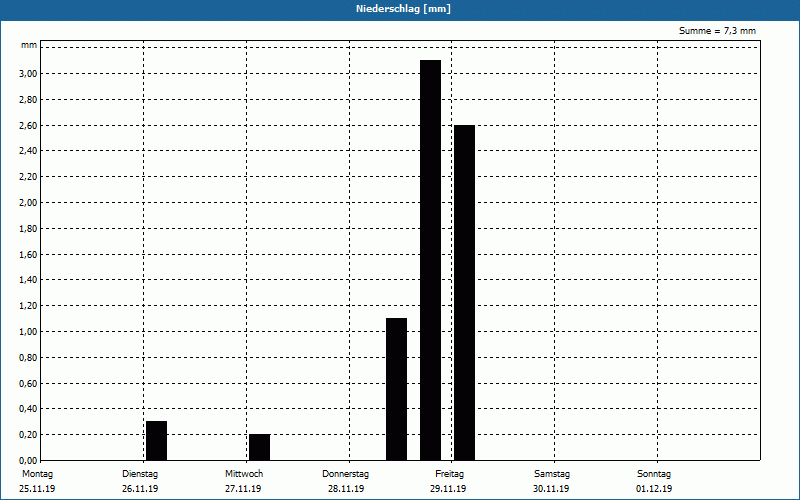Click the 0,40 y-axis value
800x500 pixels.
coord(28,409)
